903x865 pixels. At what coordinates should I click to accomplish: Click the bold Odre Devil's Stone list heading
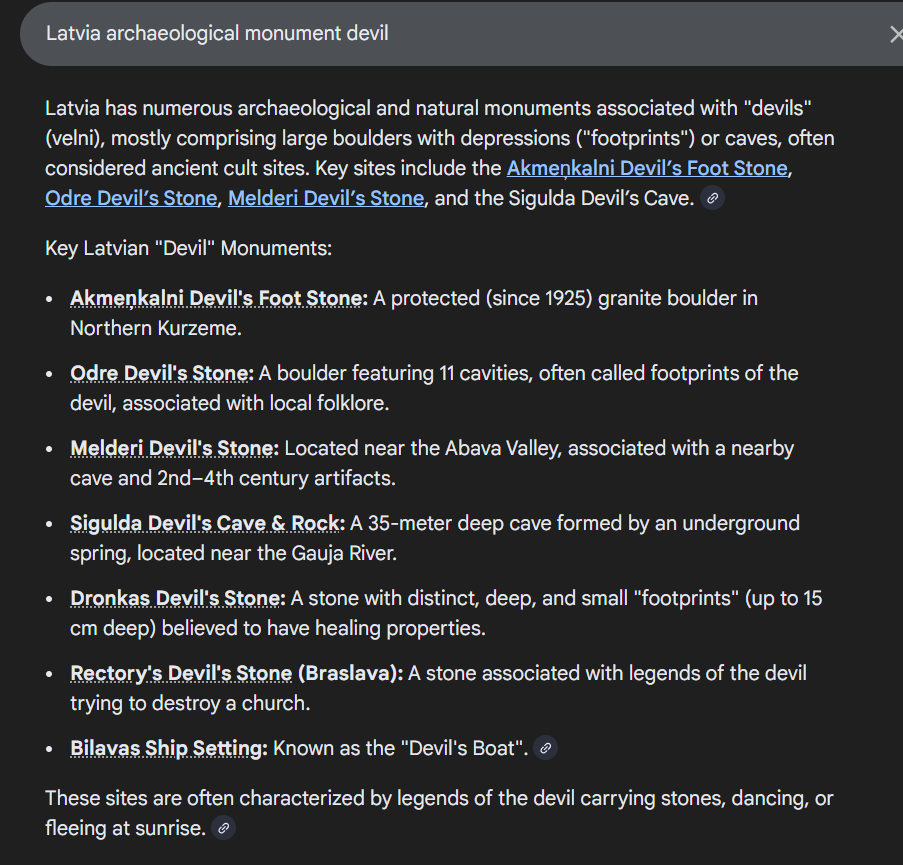click(x=162, y=373)
